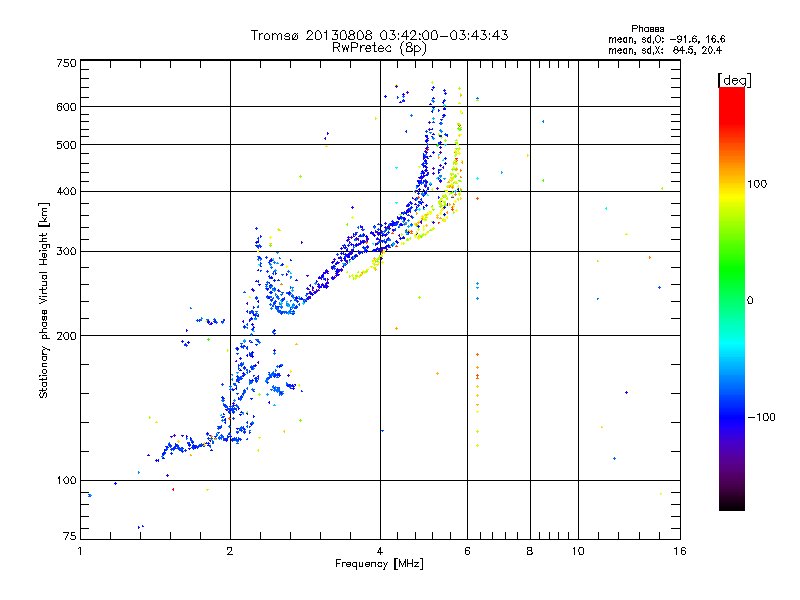Viewport: 800px width, 600px height.
Task: Click the x-axis tick label '2'
Action: tap(230, 551)
